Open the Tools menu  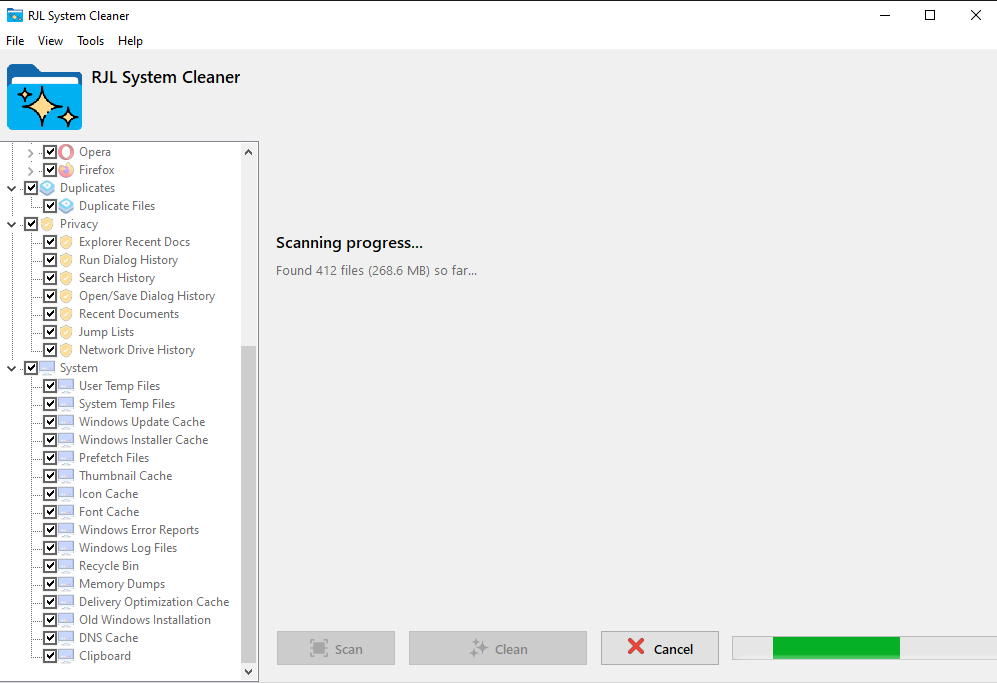tap(90, 40)
